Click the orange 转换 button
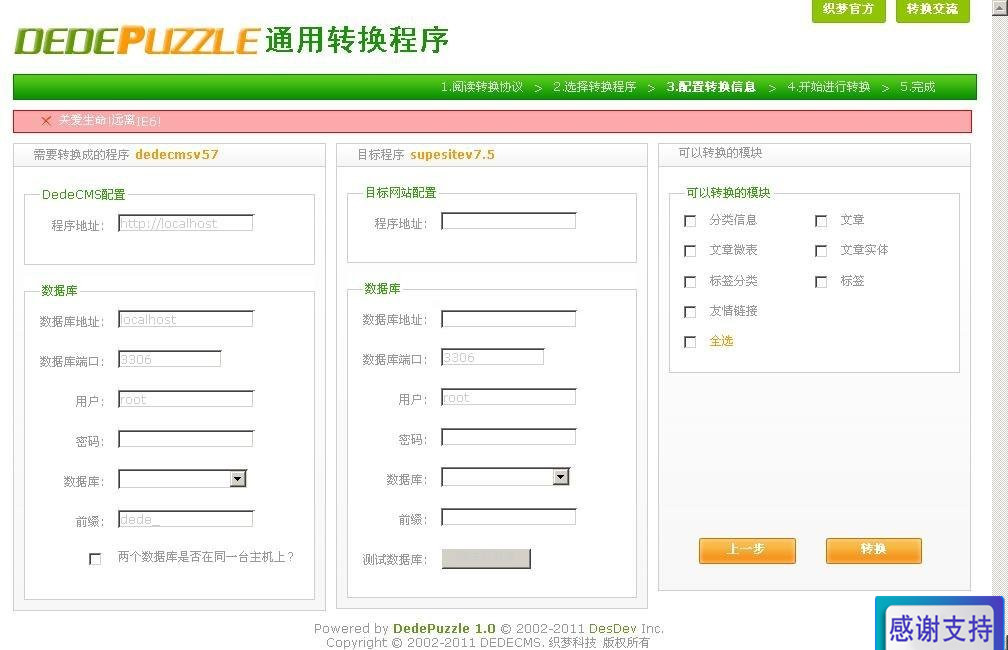1008x650 pixels. click(x=874, y=550)
